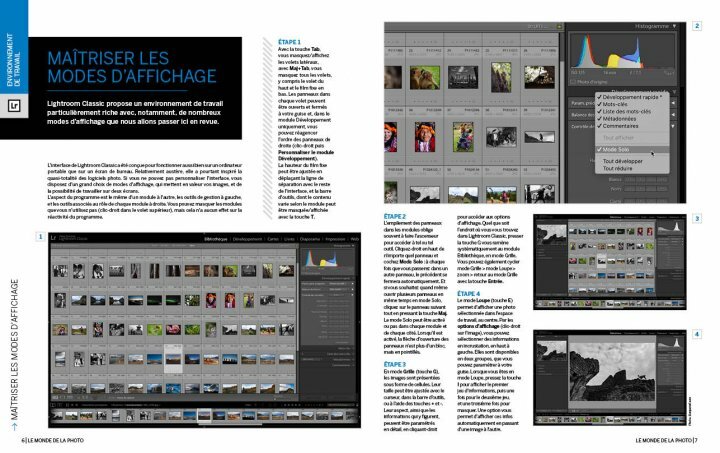Select the orange-hat woman portrait in enlarged grid
720x453 pixels.
click(x=425, y=137)
